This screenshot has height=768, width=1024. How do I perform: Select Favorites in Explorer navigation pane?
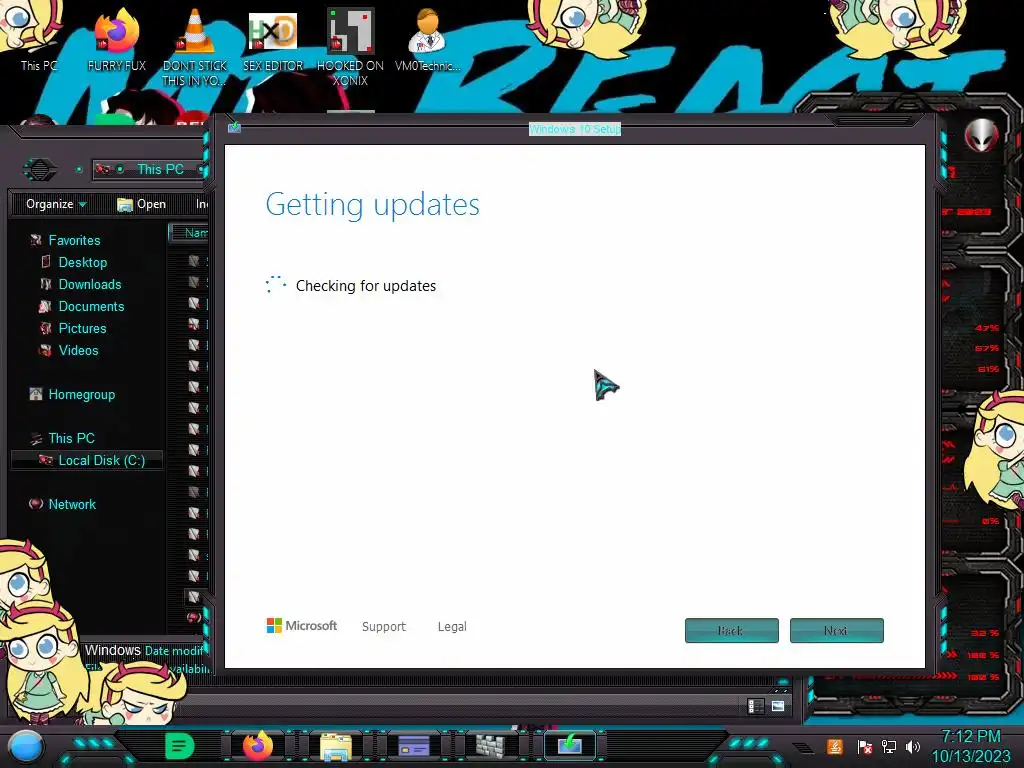(65, 240)
